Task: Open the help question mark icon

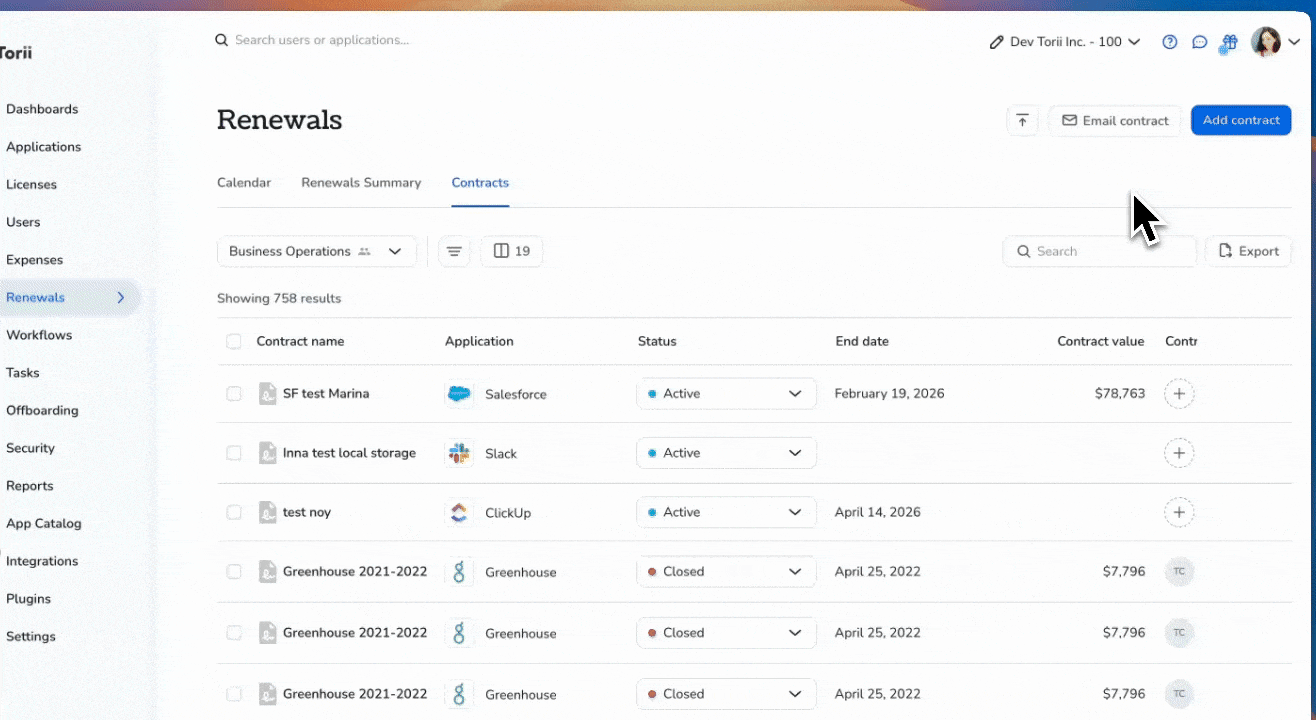Action: click(1169, 42)
